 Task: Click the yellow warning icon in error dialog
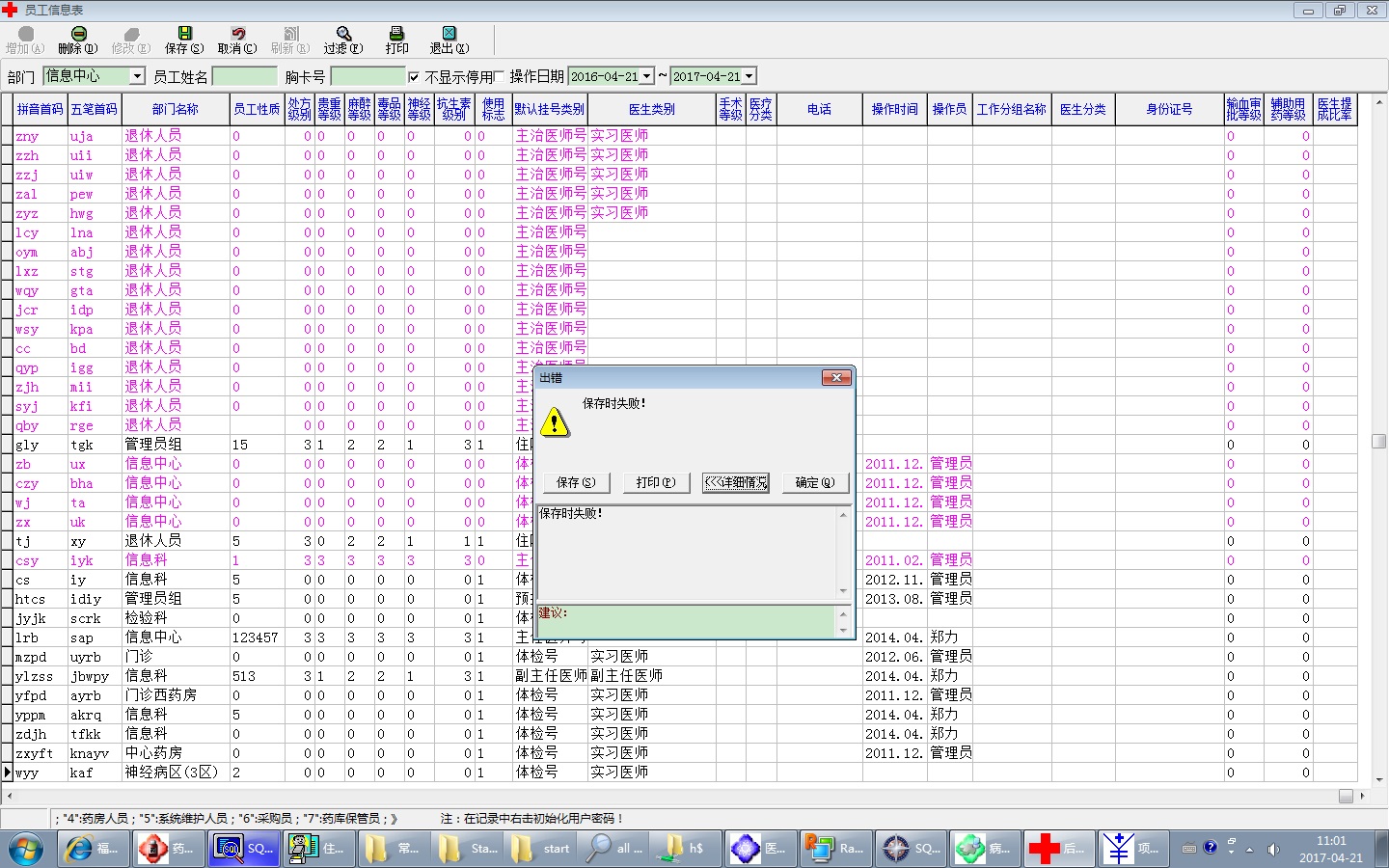pyautogui.click(x=555, y=422)
